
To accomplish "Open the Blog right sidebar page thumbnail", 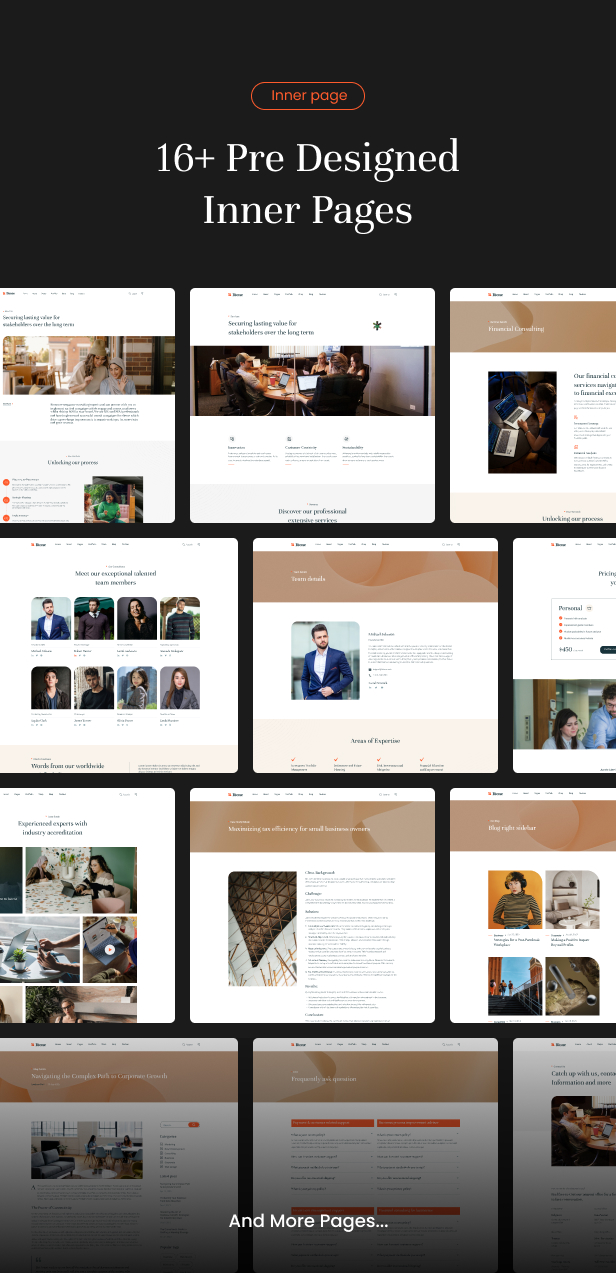I will click(x=532, y=905).
